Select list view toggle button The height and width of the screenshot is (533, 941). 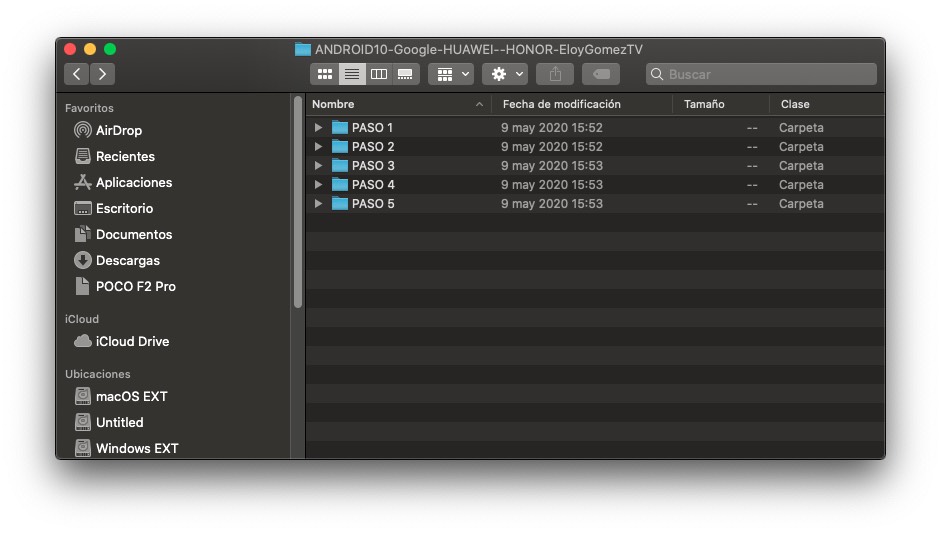351,74
